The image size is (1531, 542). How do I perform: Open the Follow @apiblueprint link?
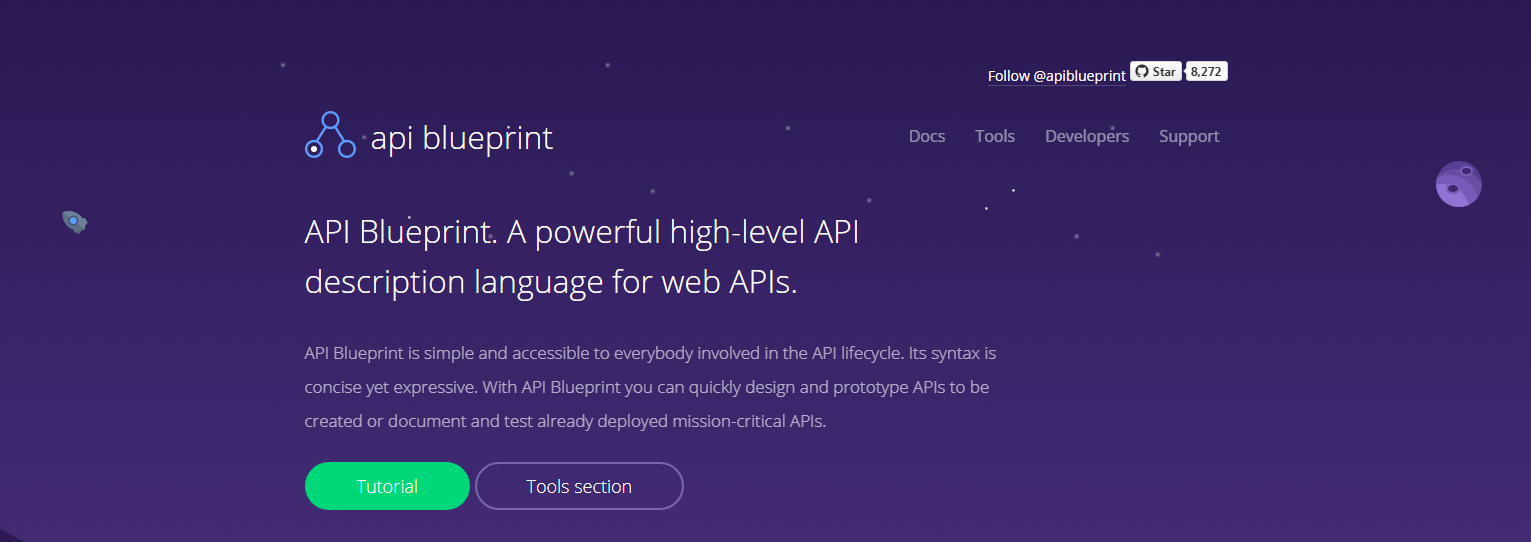coord(1056,76)
